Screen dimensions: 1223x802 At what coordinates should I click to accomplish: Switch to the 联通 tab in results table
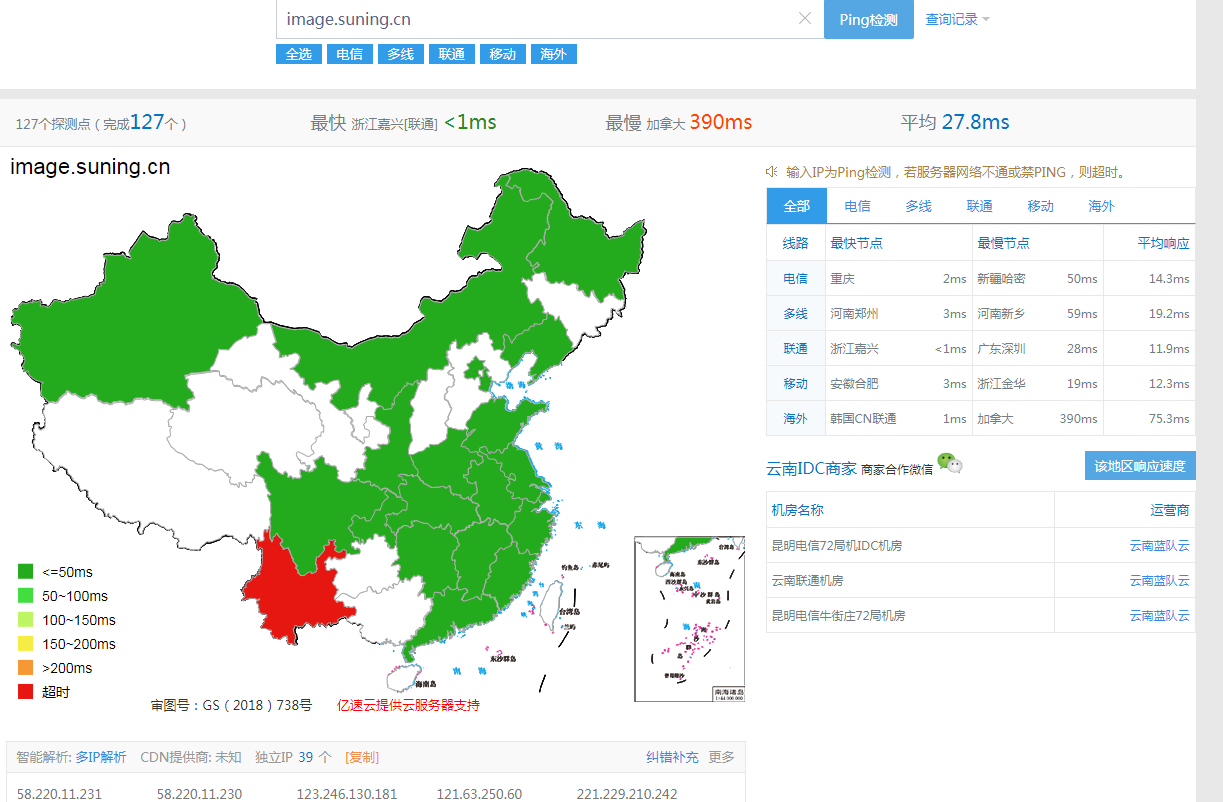980,206
